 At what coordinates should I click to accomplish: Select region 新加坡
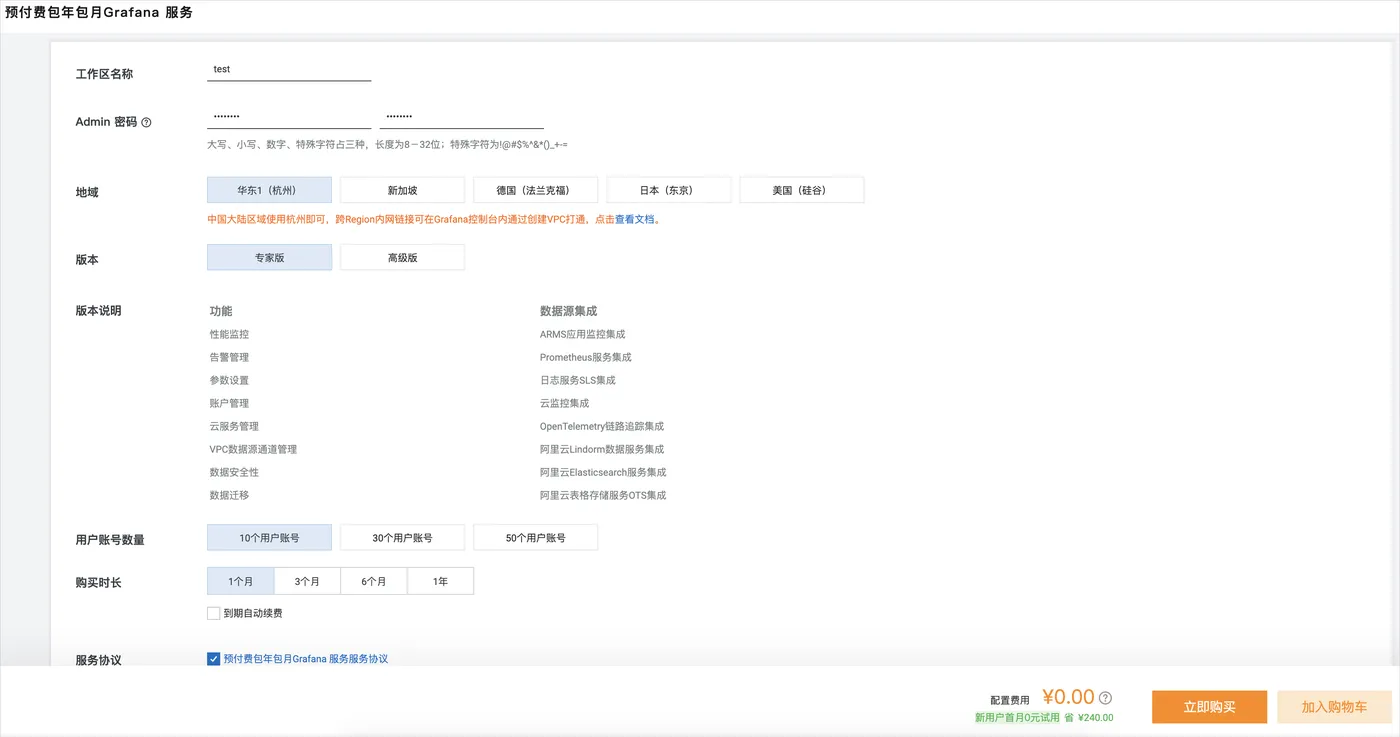(x=402, y=190)
